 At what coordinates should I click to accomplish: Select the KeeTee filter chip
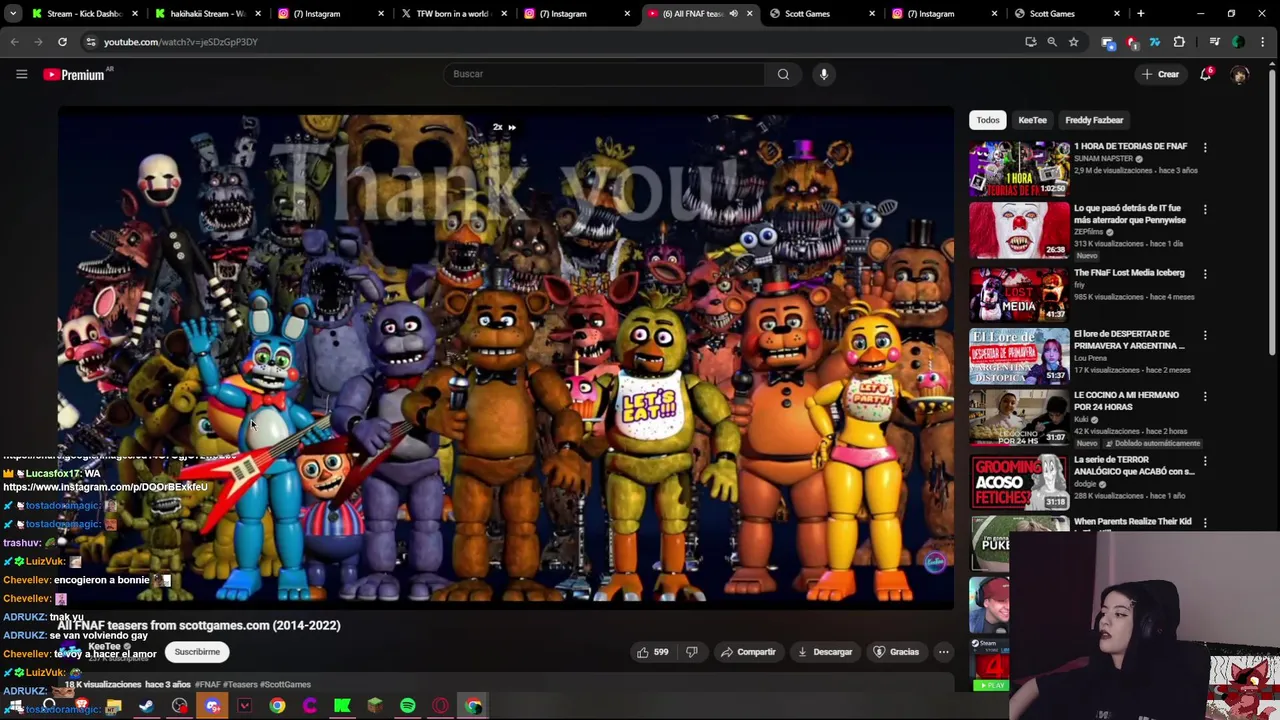(1032, 120)
